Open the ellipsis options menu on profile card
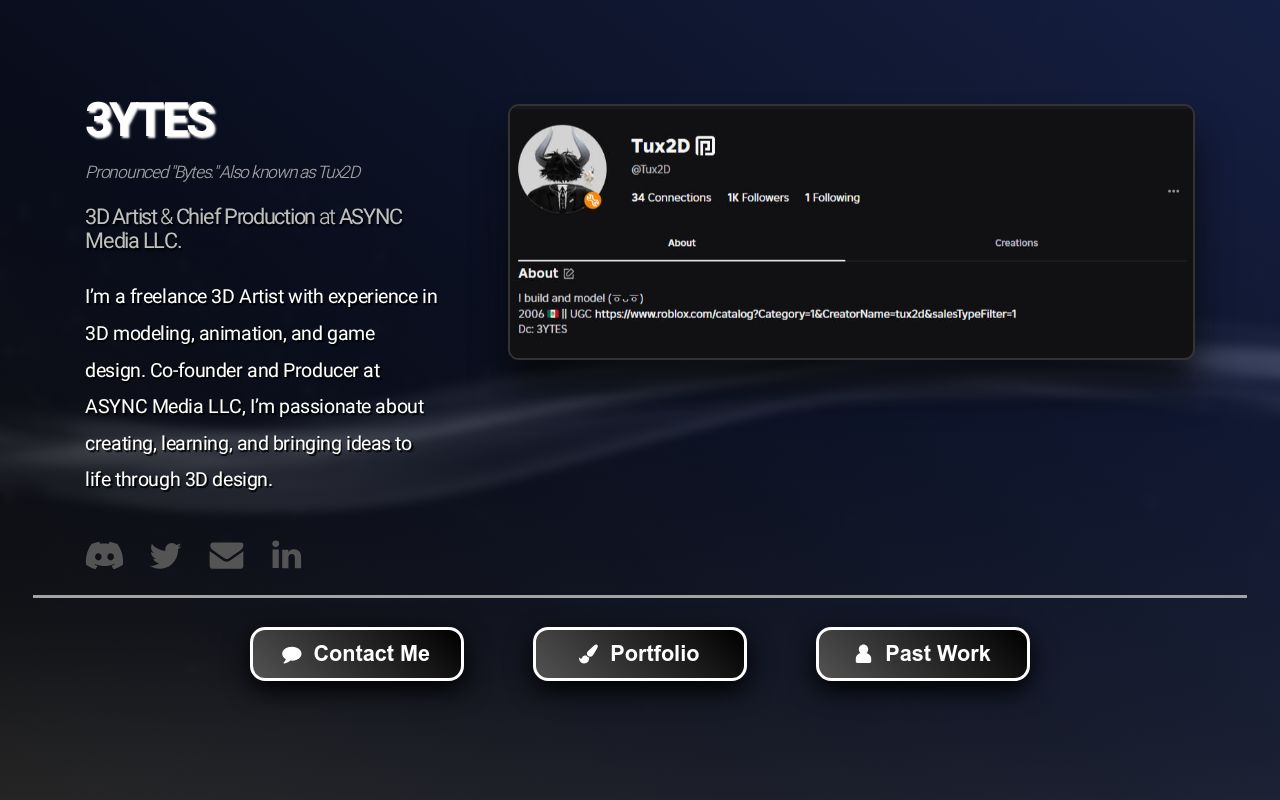 (x=1173, y=191)
